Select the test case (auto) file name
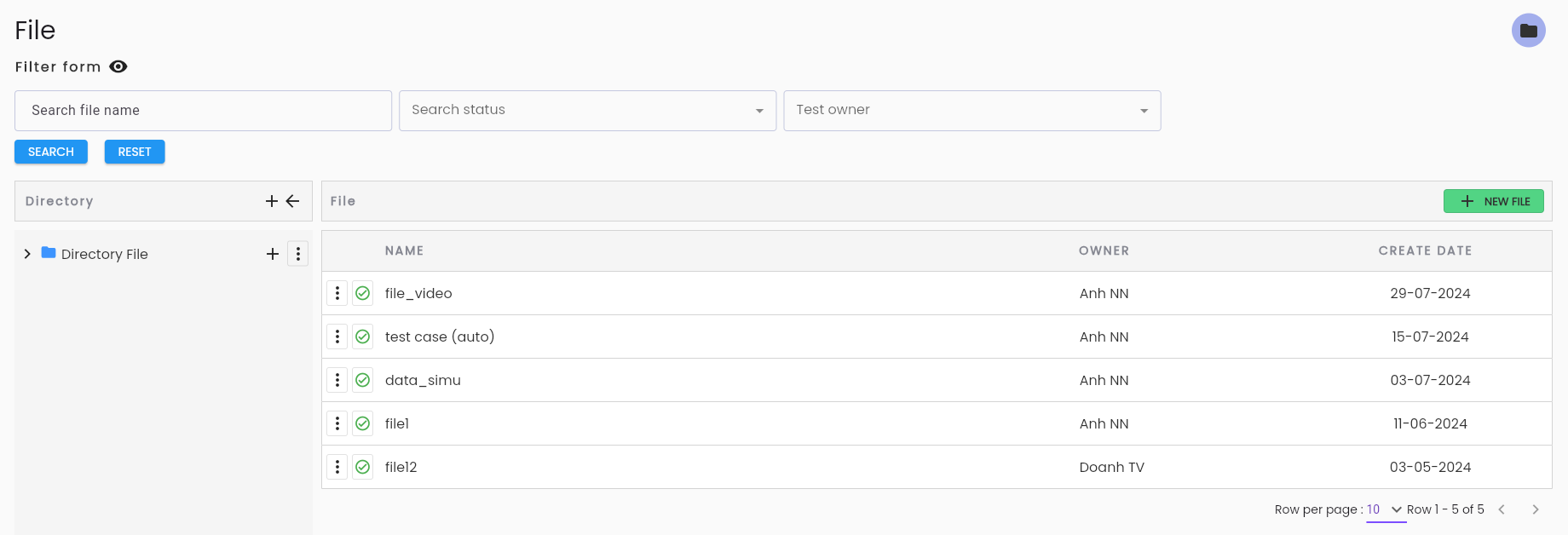The height and width of the screenshot is (535, 1568). [x=440, y=337]
